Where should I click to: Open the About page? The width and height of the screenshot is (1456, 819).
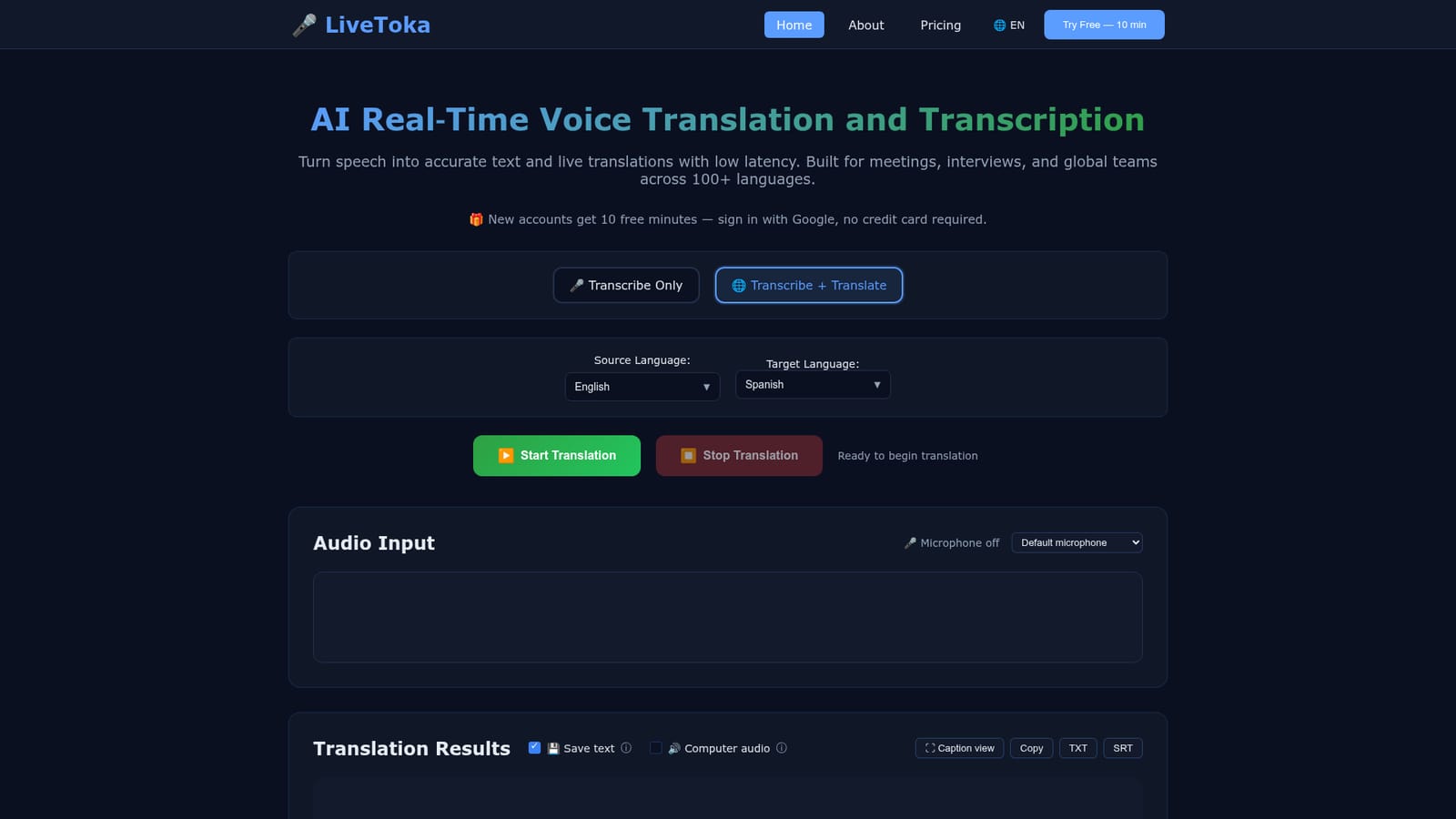pyautogui.click(x=866, y=25)
